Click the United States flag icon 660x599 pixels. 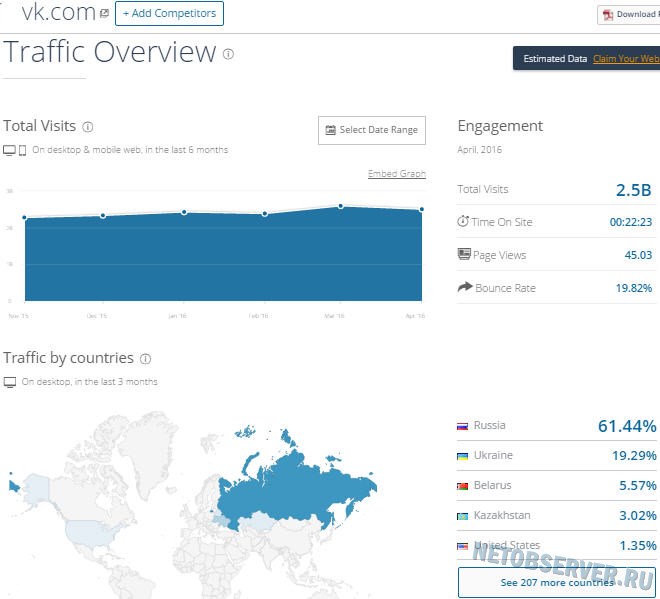click(x=463, y=546)
